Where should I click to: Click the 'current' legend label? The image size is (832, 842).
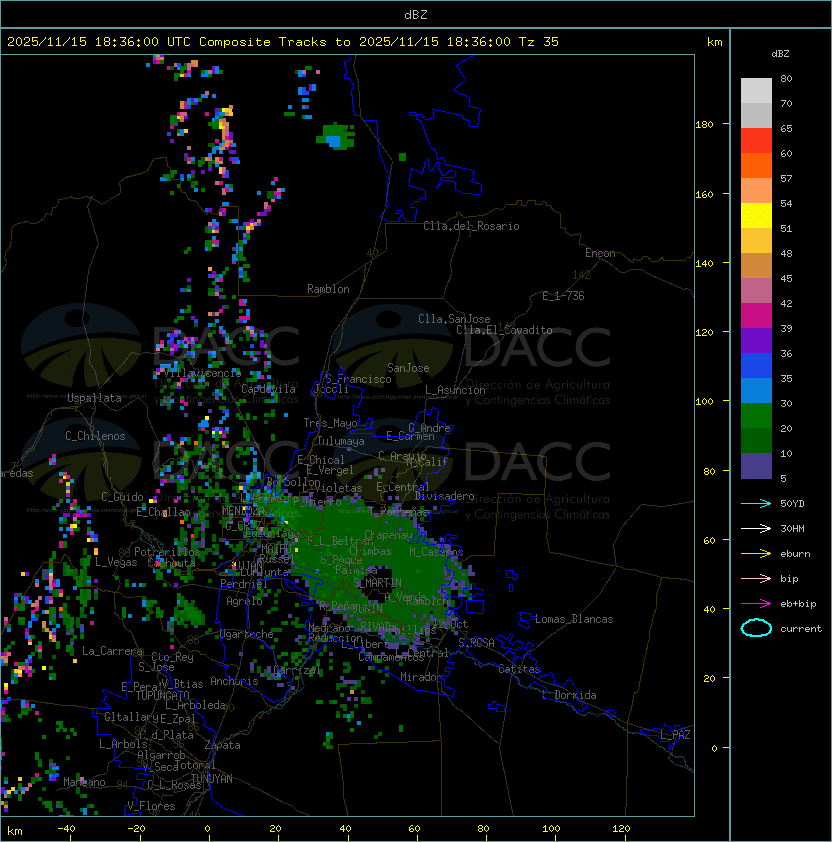801,628
